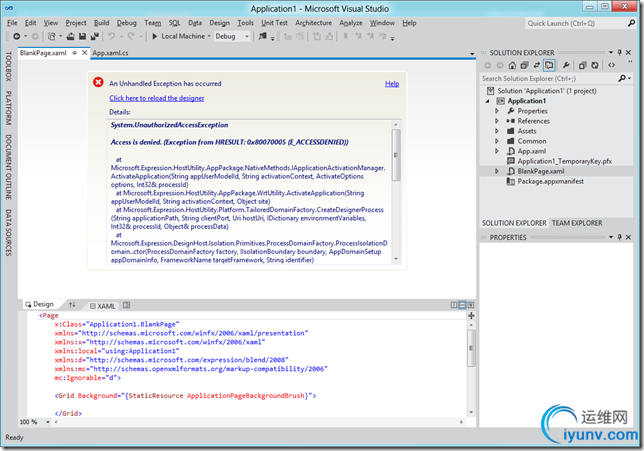The height and width of the screenshot is (451, 644).
Task: Click XAML editor vertical scrollbar thumb
Action: pos(471,348)
